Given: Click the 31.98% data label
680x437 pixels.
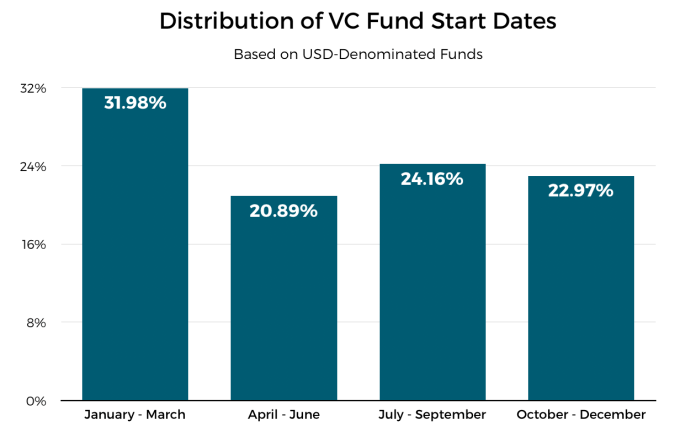Looking at the screenshot, I should [135, 102].
